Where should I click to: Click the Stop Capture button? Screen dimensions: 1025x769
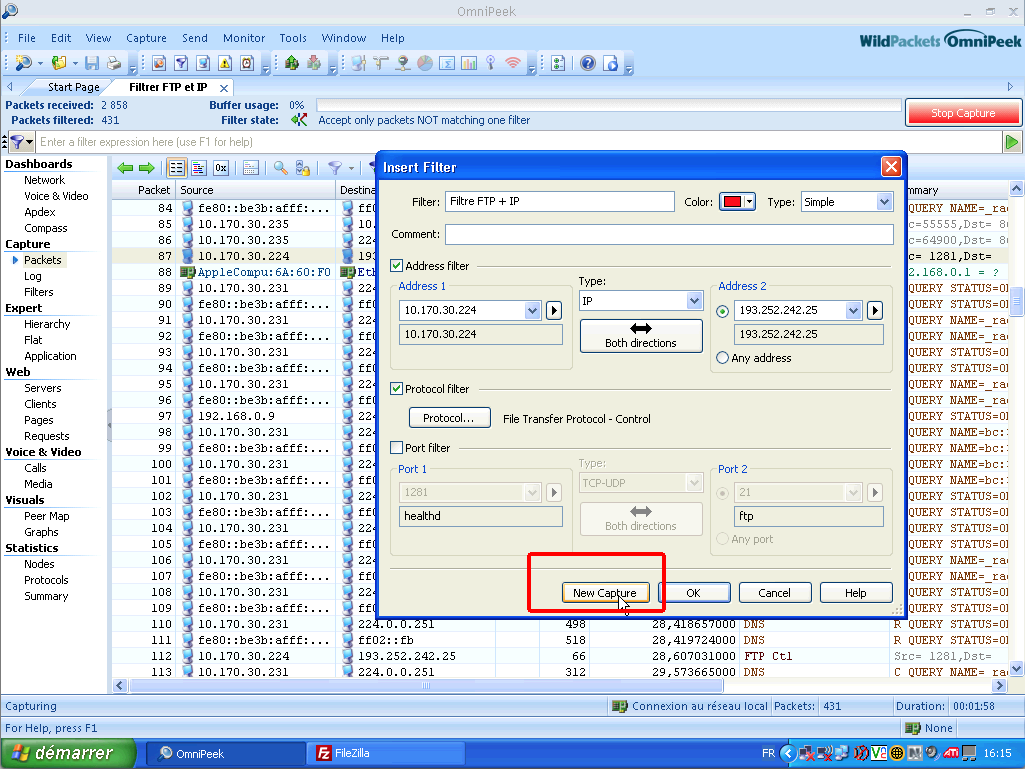coord(963,113)
